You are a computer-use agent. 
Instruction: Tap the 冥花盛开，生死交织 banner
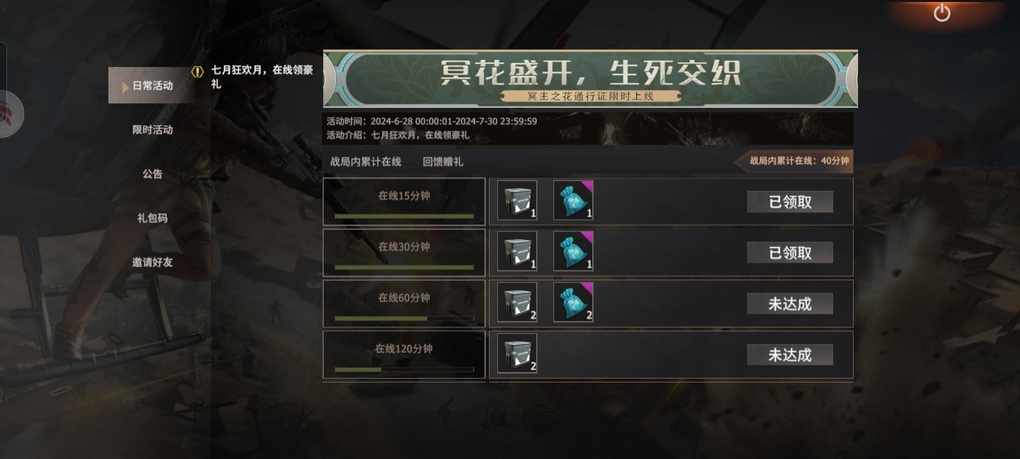pyautogui.click(x=590, y=79)
